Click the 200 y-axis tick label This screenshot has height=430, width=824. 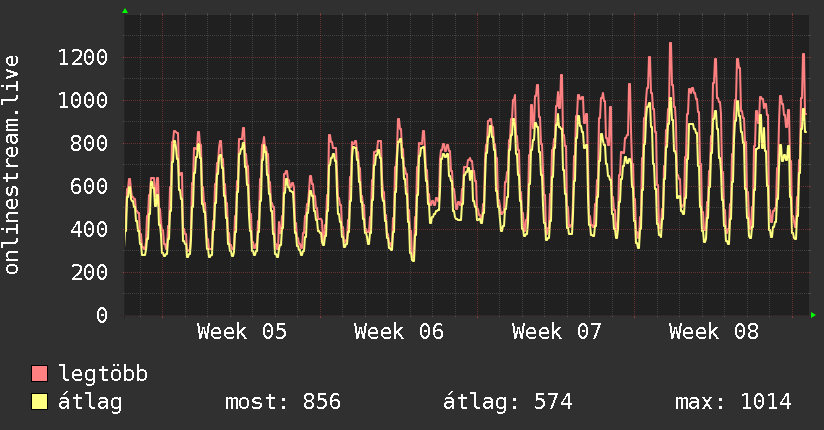[88, 272]
